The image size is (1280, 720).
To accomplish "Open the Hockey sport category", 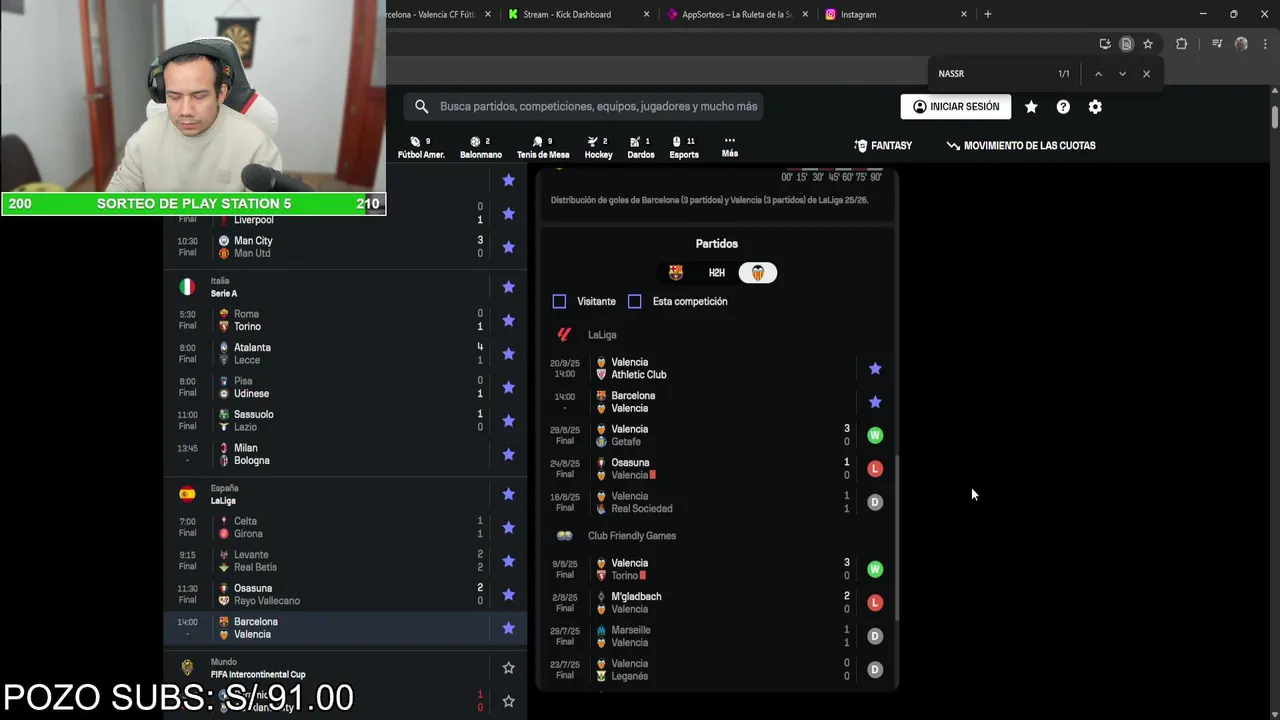I will pos(598,147).
